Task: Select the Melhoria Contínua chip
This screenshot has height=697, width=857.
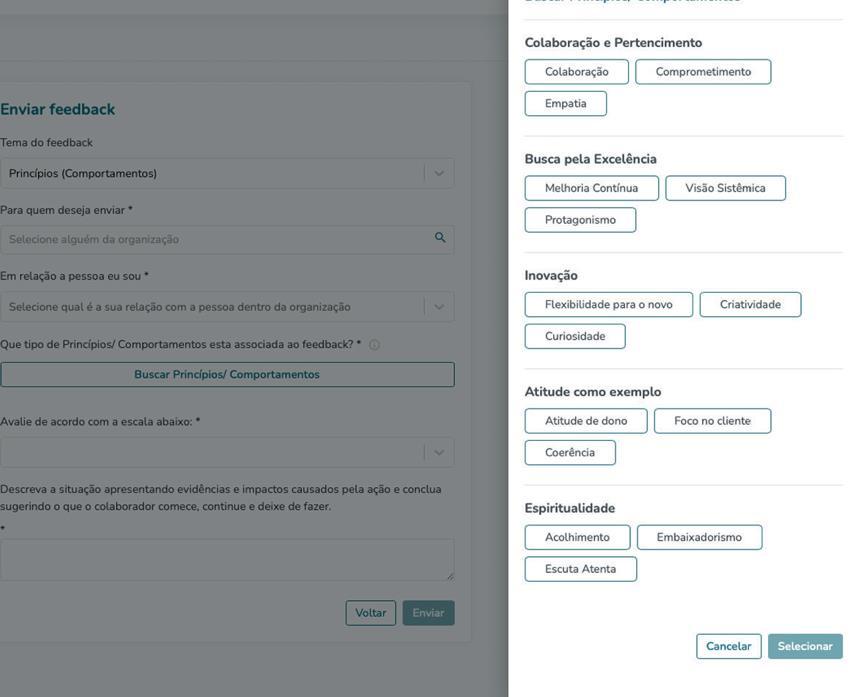Action: pyautogui.click(x=591, y=188)
